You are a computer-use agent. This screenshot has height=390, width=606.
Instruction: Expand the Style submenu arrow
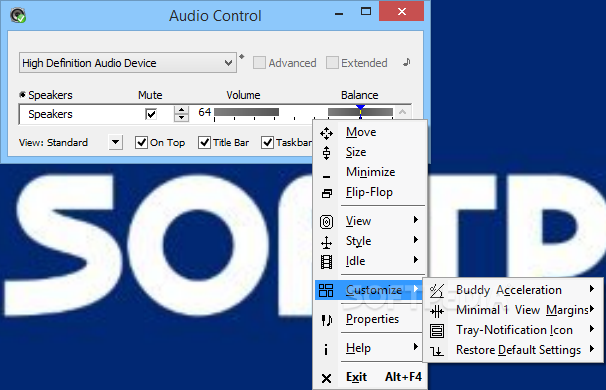[x=416, y=240]
